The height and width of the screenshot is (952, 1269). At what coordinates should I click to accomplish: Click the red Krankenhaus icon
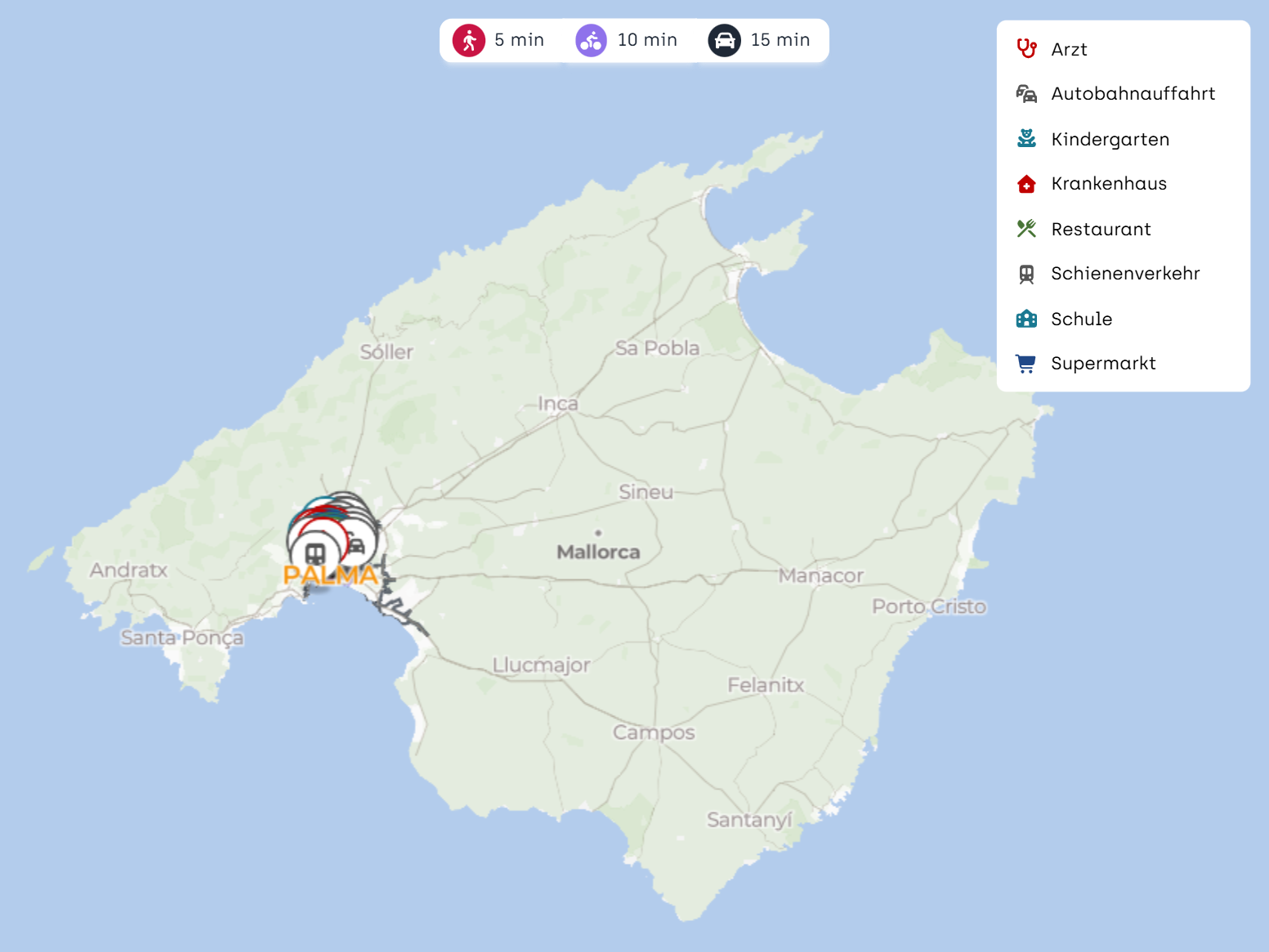1026,184
